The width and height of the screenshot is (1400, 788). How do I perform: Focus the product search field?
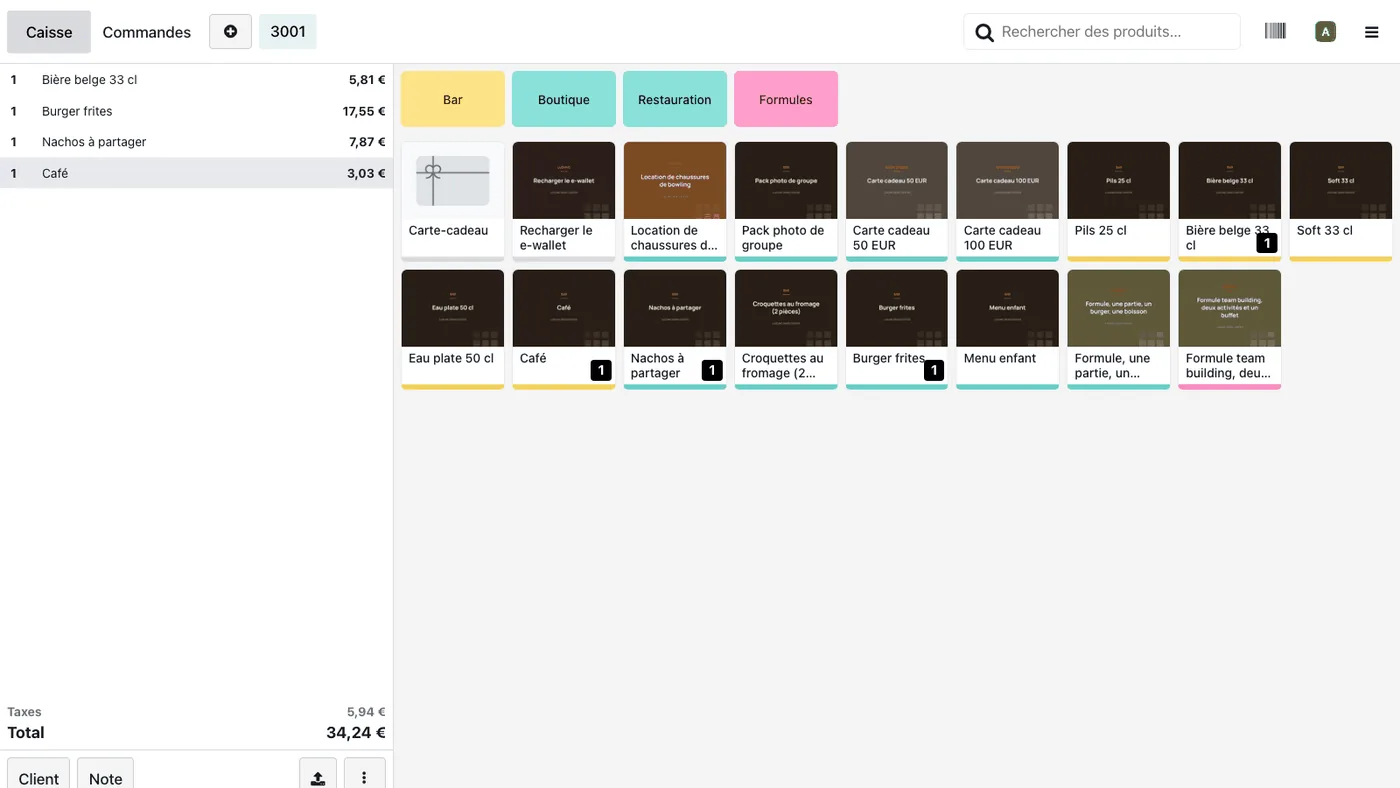coord(1102,32)
